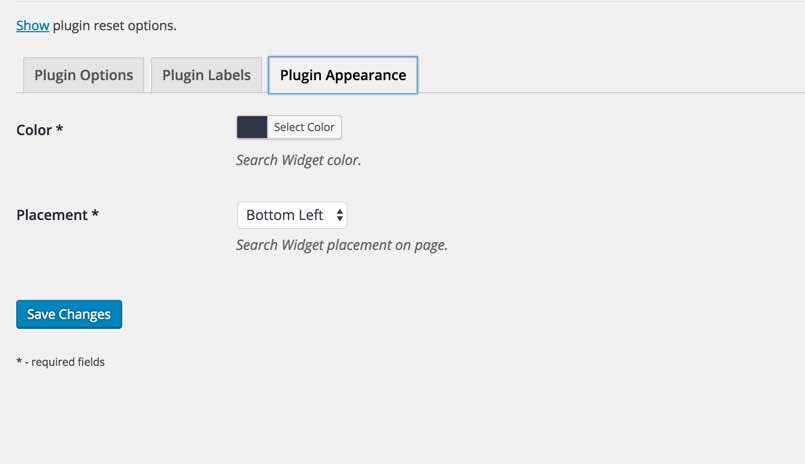The image size is (805, 464).
Task: Open the Placement dropdown showing Bottom Left
Action: (x=292, y=215)
